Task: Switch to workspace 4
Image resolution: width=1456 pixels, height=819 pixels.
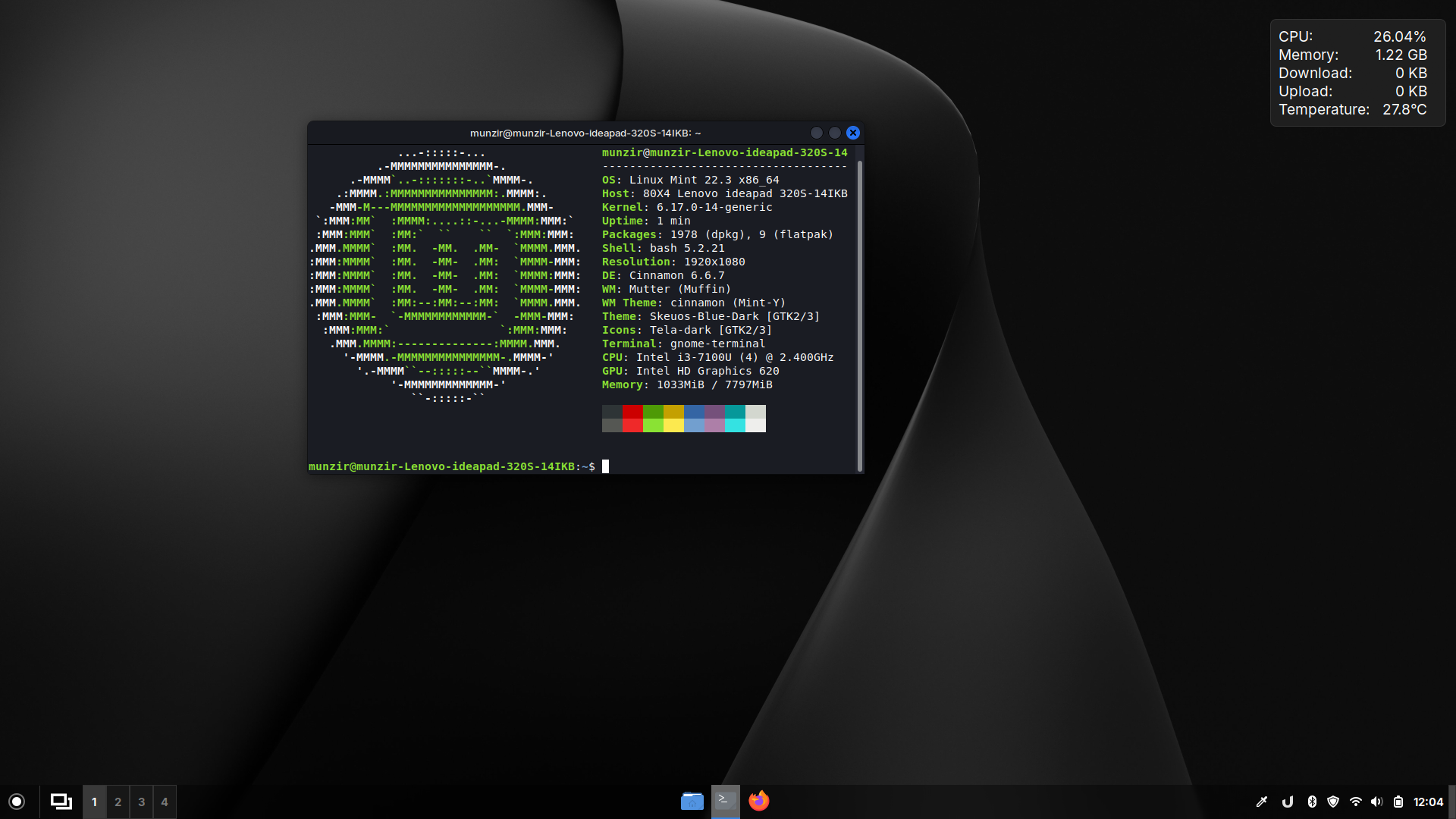Action: click(x=165, y=801)
